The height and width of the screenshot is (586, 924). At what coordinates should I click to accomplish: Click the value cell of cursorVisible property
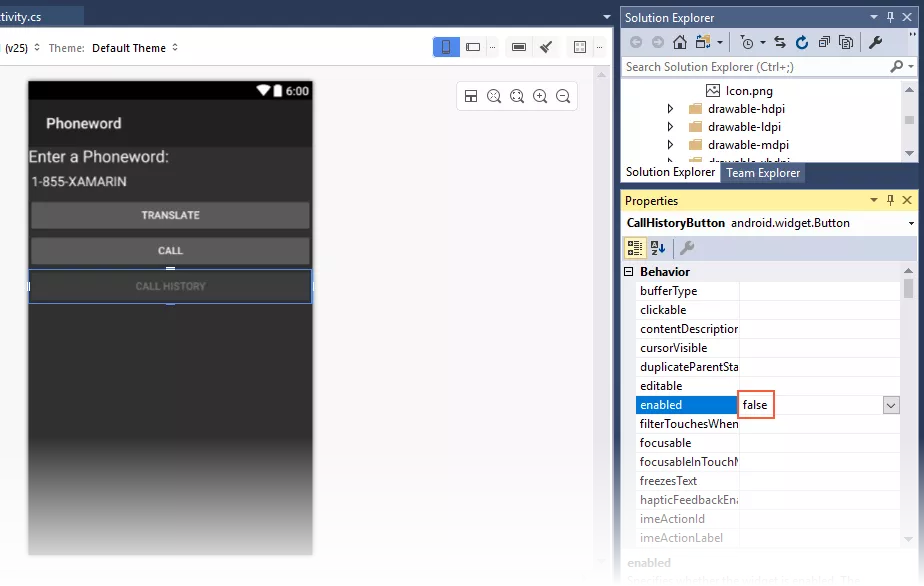pyautogui.click(x=819, y=348)
